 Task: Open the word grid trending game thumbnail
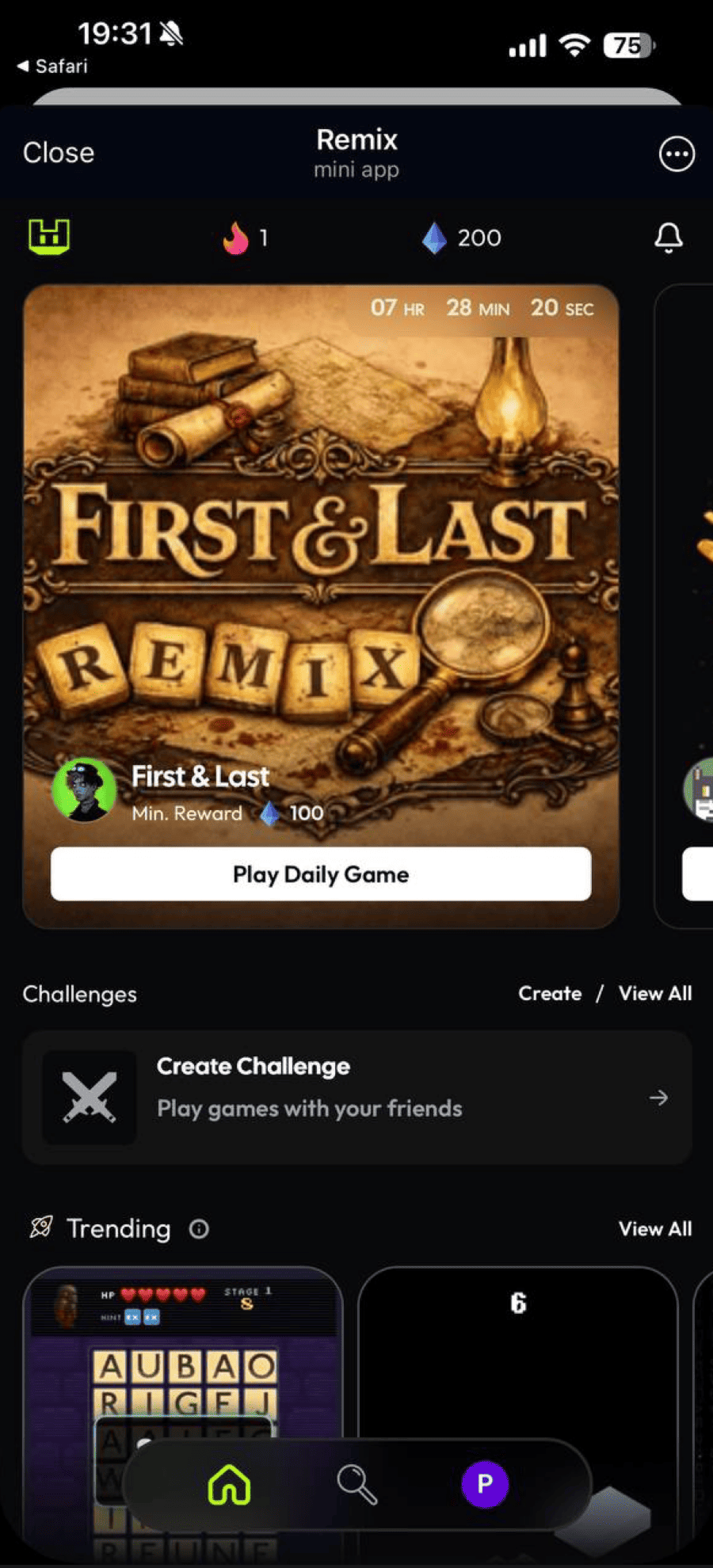point(184,1362)
